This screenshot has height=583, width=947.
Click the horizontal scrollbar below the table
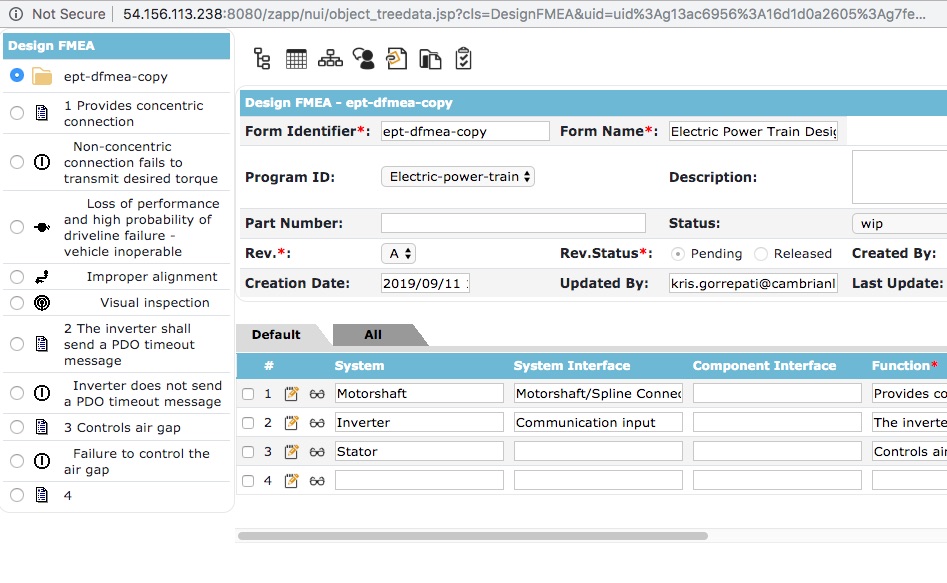[x=473, y=536]
